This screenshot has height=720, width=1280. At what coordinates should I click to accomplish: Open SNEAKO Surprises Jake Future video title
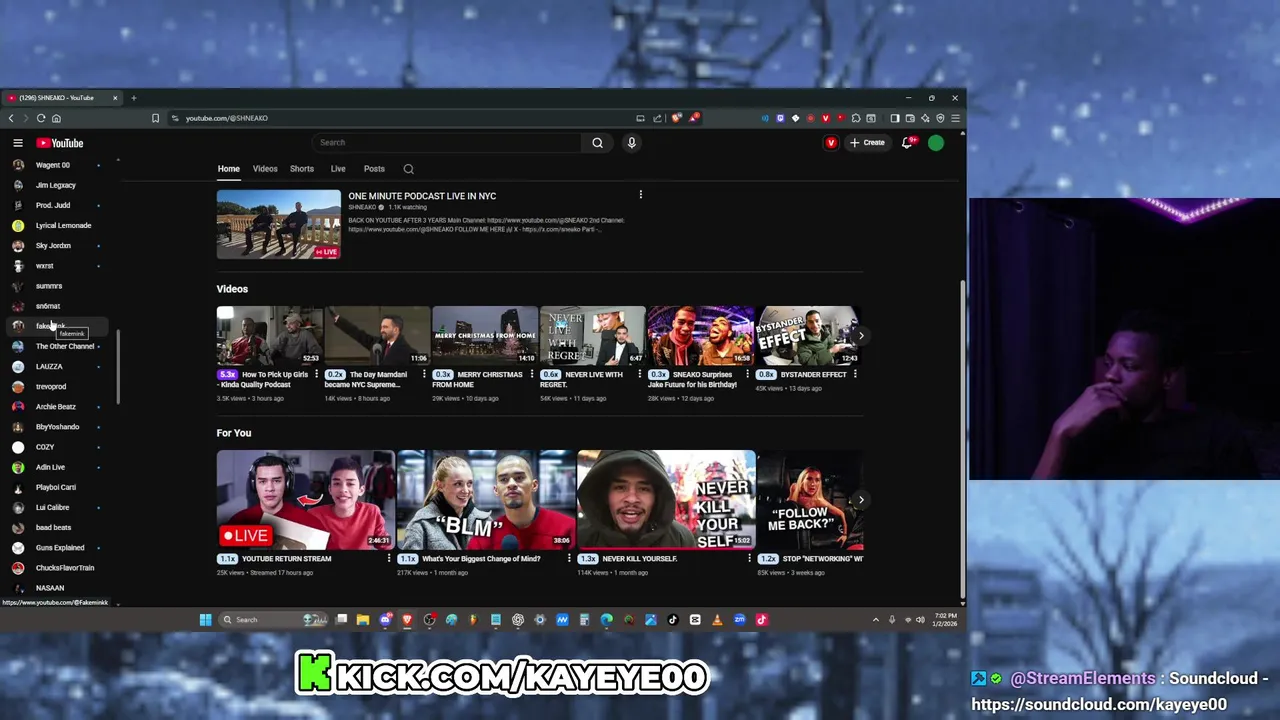click(692, 379)
